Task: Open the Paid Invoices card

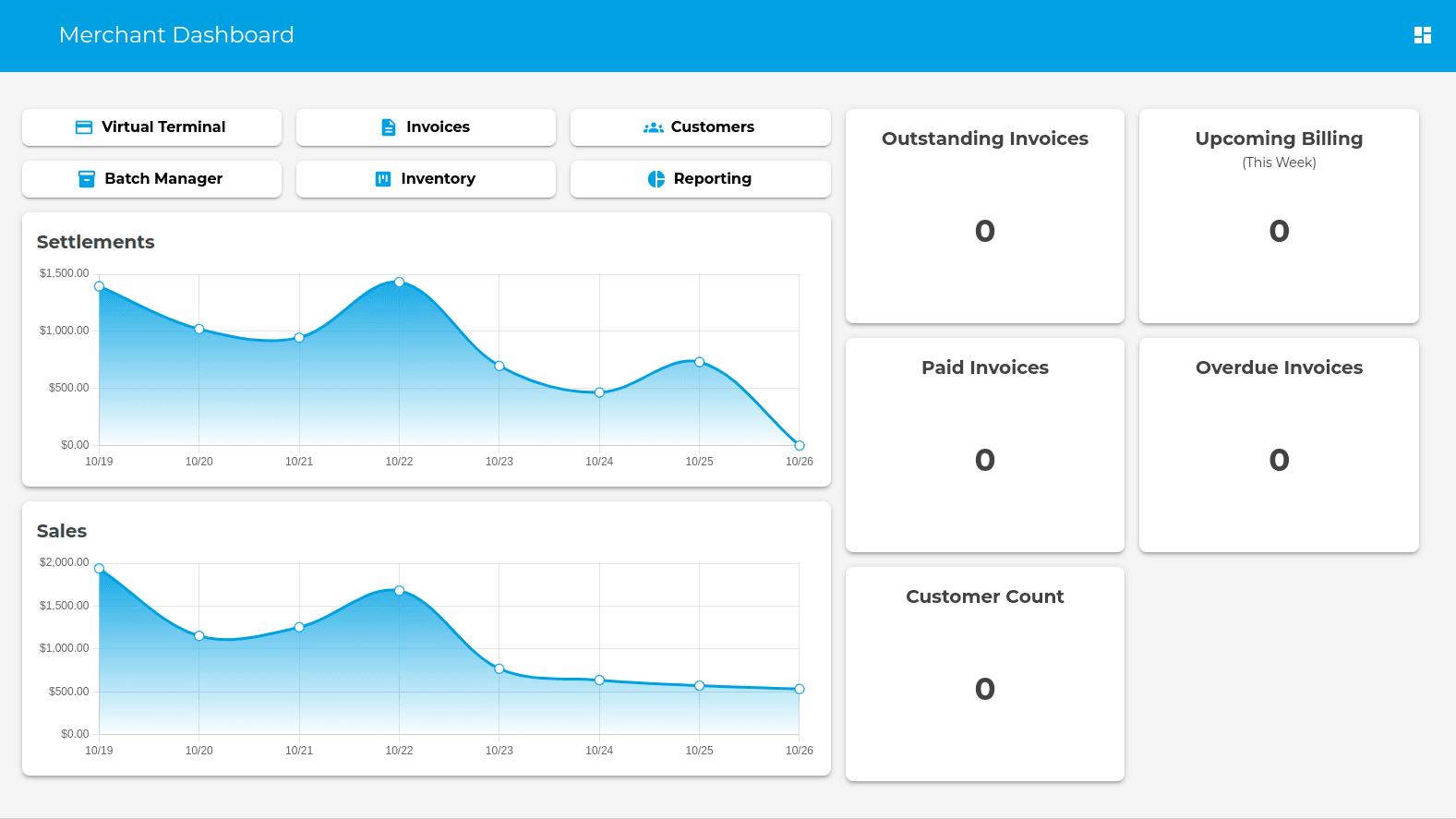Action: tap(984, 445)
